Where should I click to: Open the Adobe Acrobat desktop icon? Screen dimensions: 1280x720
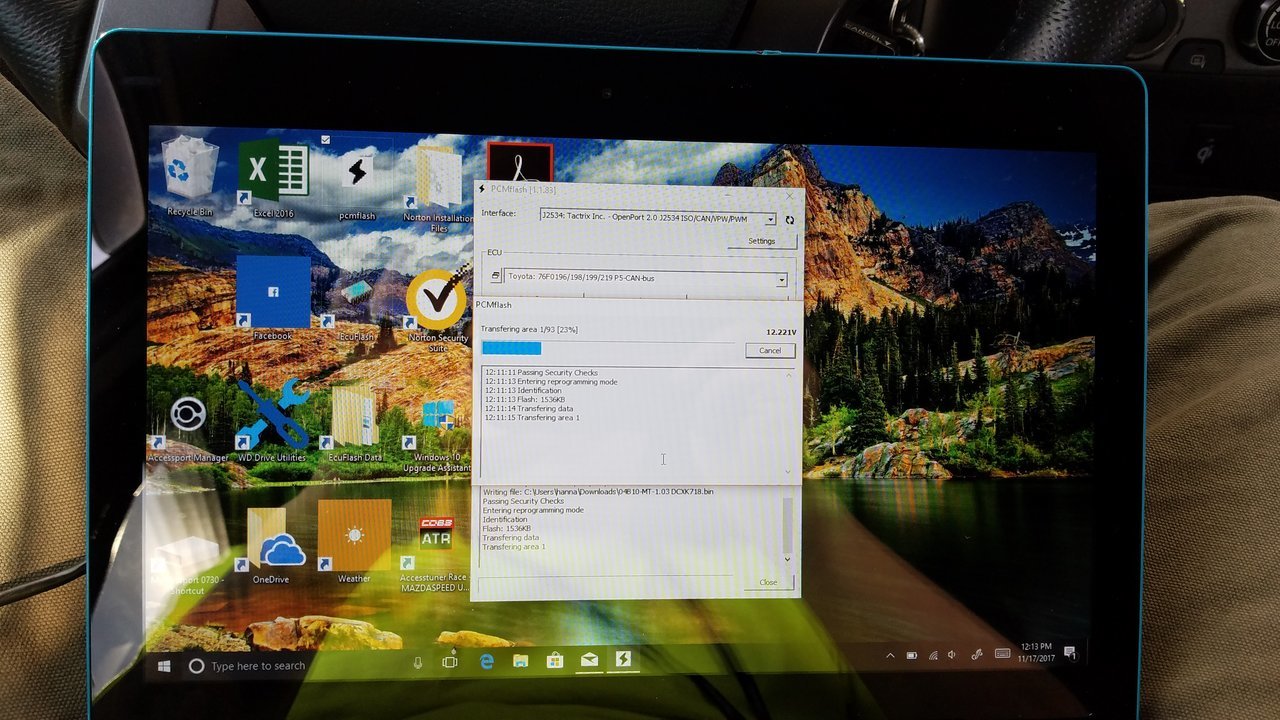pyautogui.click(x=519, y=162)
